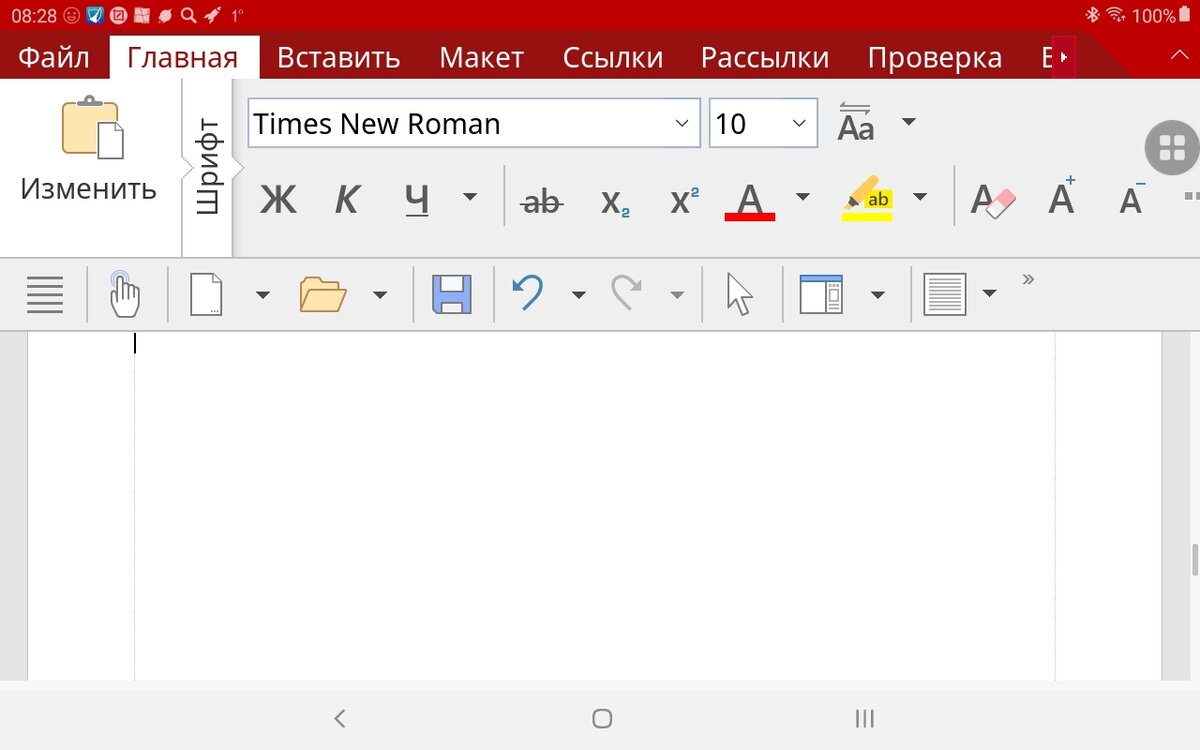Toggle bold formatting with the Ж icon
The width and height of the screenshot is (1200, 750).
277,199
